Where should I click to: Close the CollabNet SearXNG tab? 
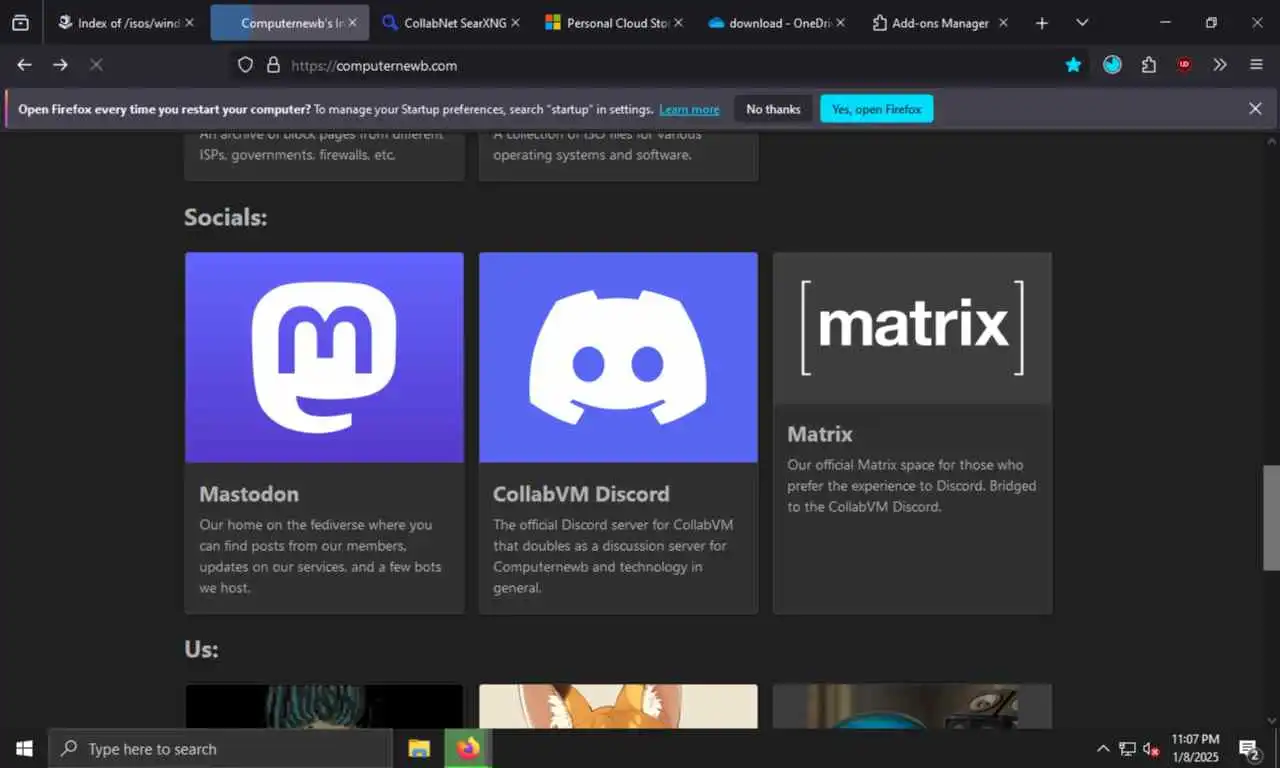click(515, 22)
